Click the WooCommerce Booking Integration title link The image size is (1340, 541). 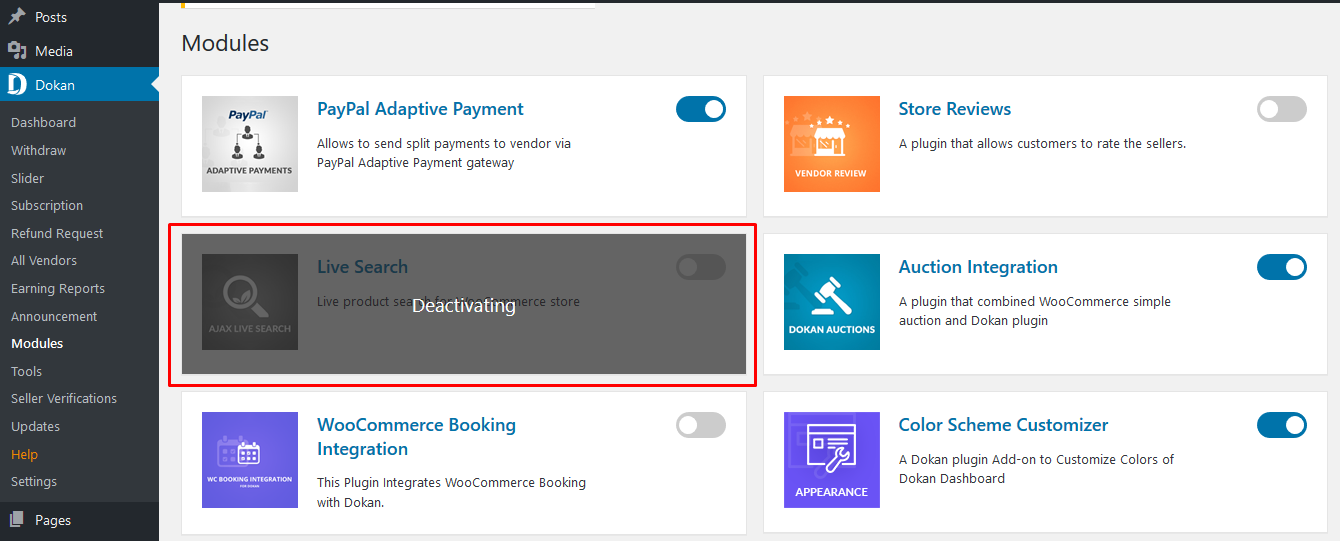[416, 437]
